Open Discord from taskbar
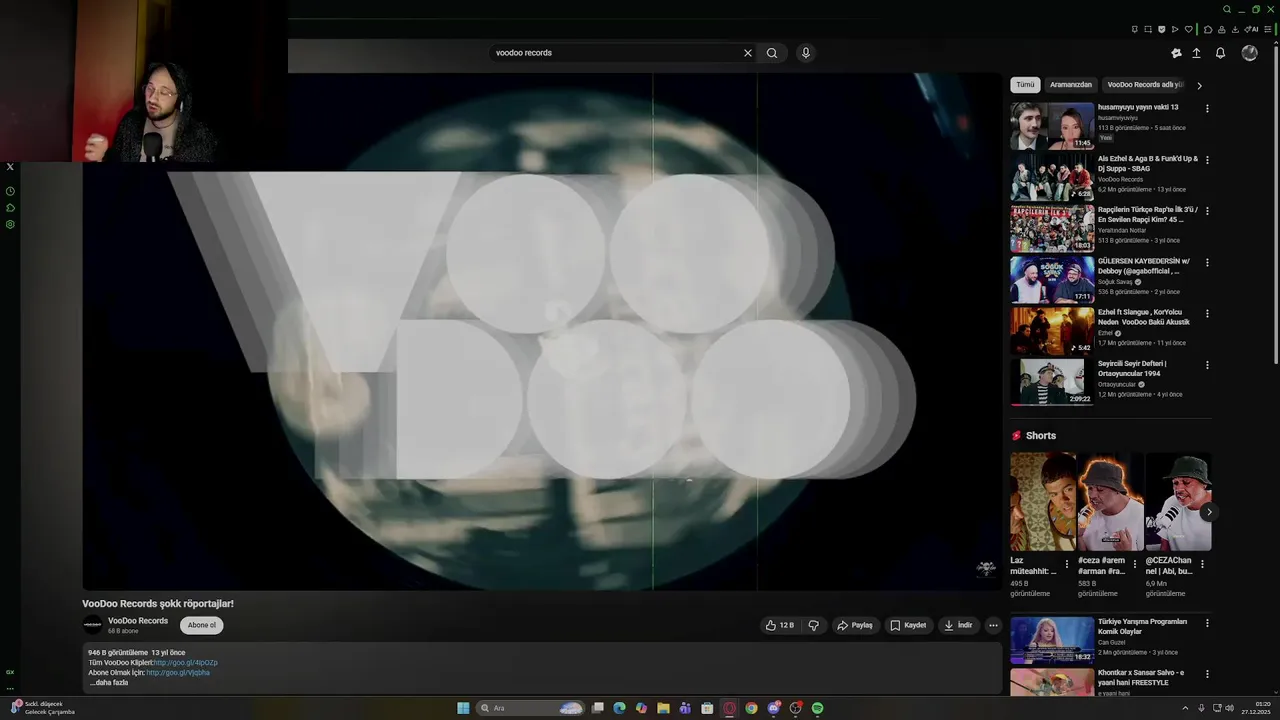Viewport: 1280px width, 720px height. coord(774,708)
